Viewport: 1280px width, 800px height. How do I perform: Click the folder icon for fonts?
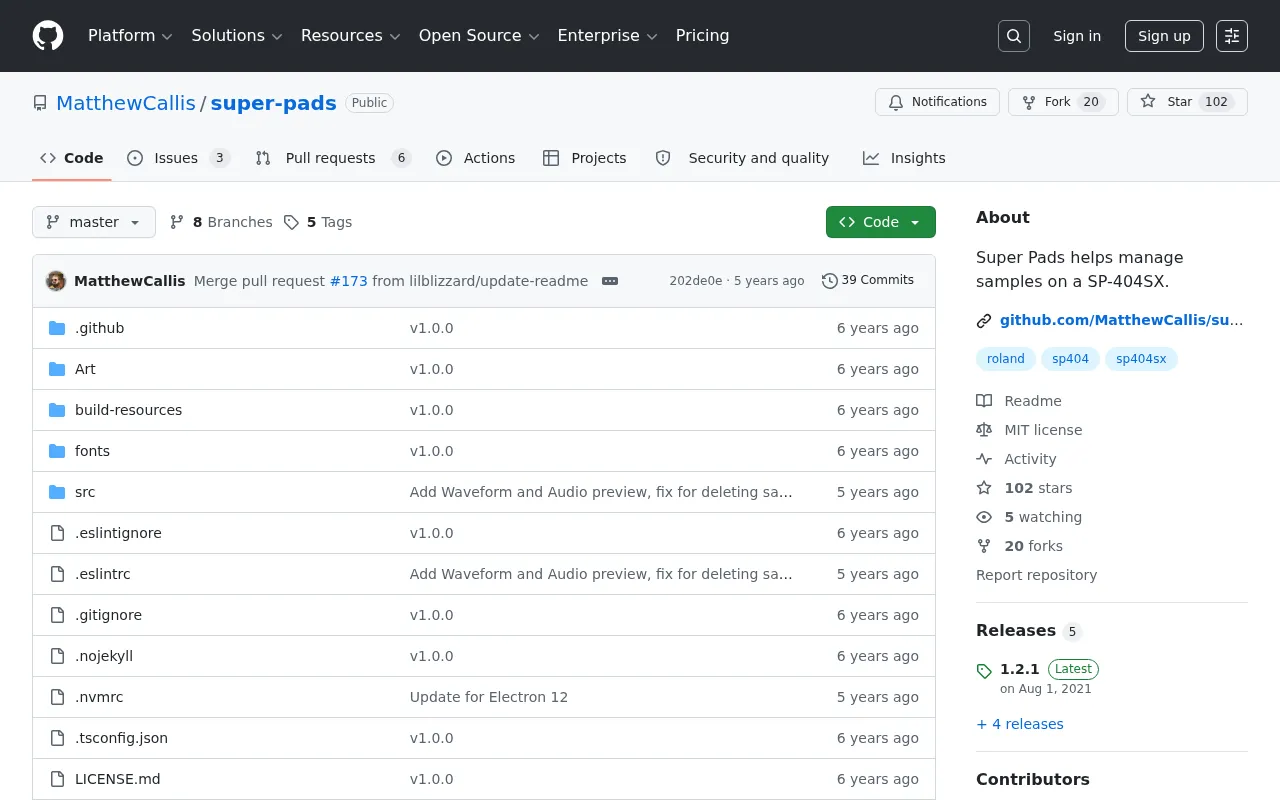pyautogui.click(x=57, y=451)
